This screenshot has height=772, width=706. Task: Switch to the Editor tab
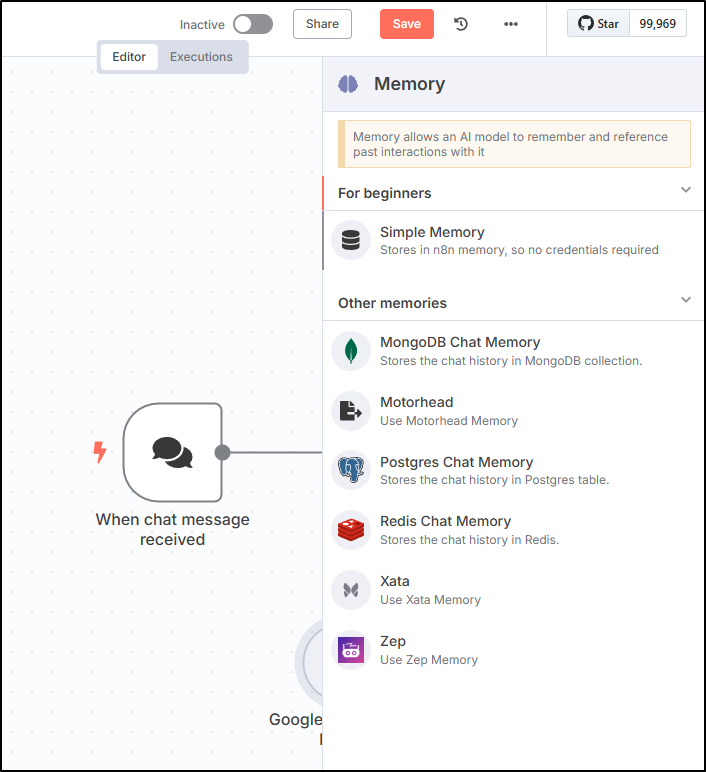pyautogui.click(x=129, y=57)
